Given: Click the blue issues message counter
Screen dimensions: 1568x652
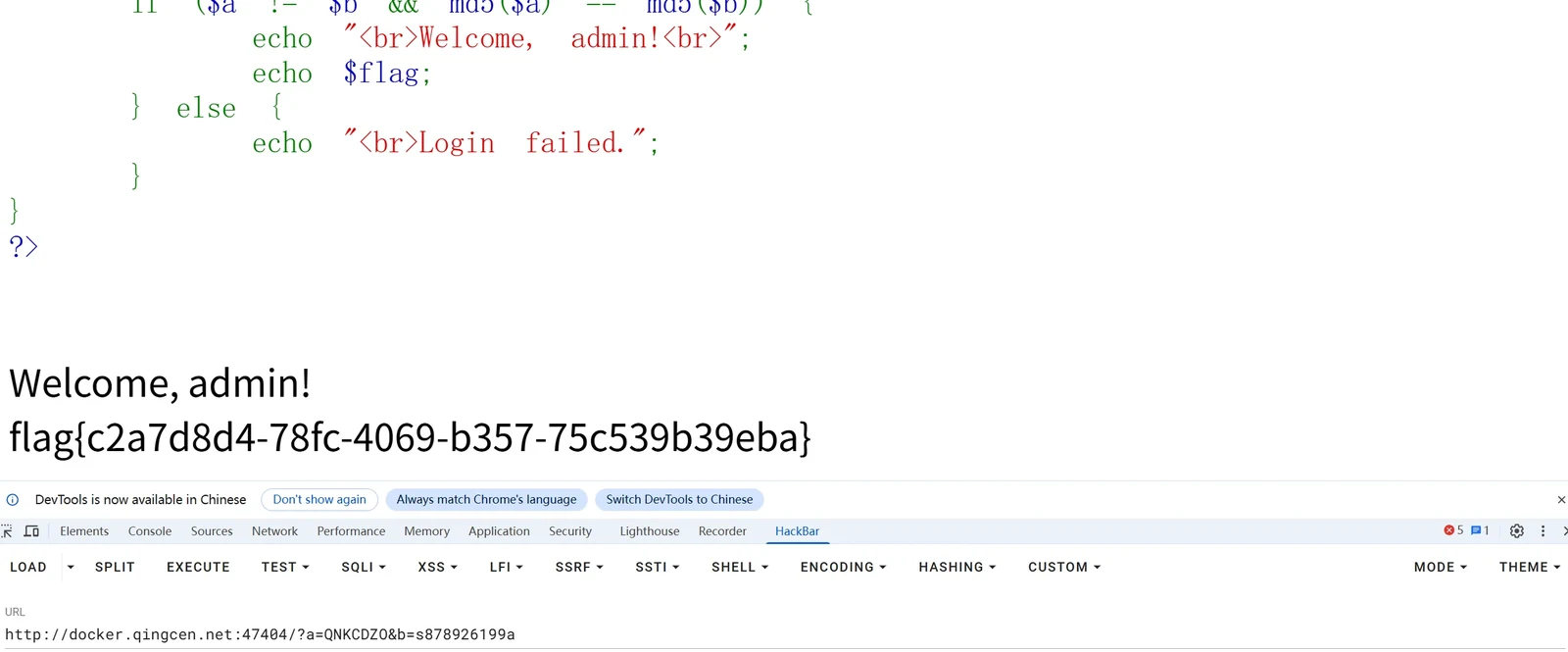Looking at the screenshot, I should tap(1480, 530).
